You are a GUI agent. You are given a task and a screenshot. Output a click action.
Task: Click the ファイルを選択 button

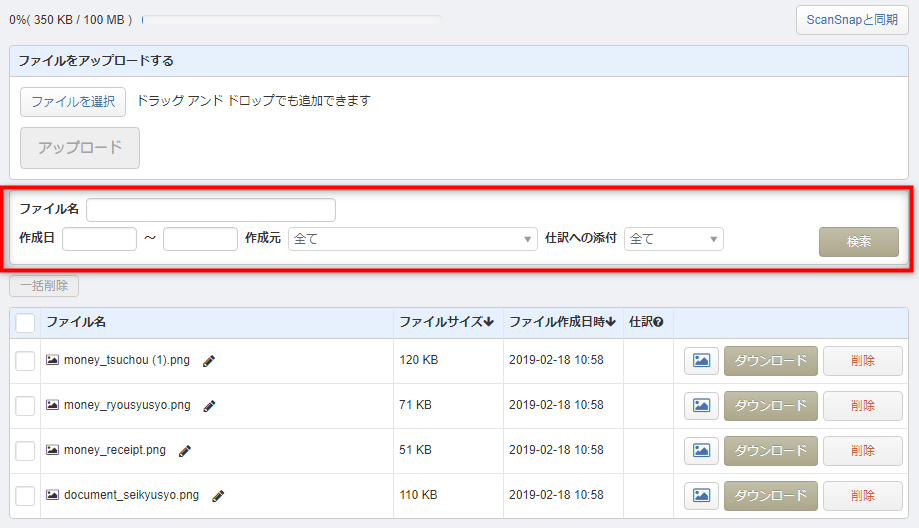click(73, 102)
